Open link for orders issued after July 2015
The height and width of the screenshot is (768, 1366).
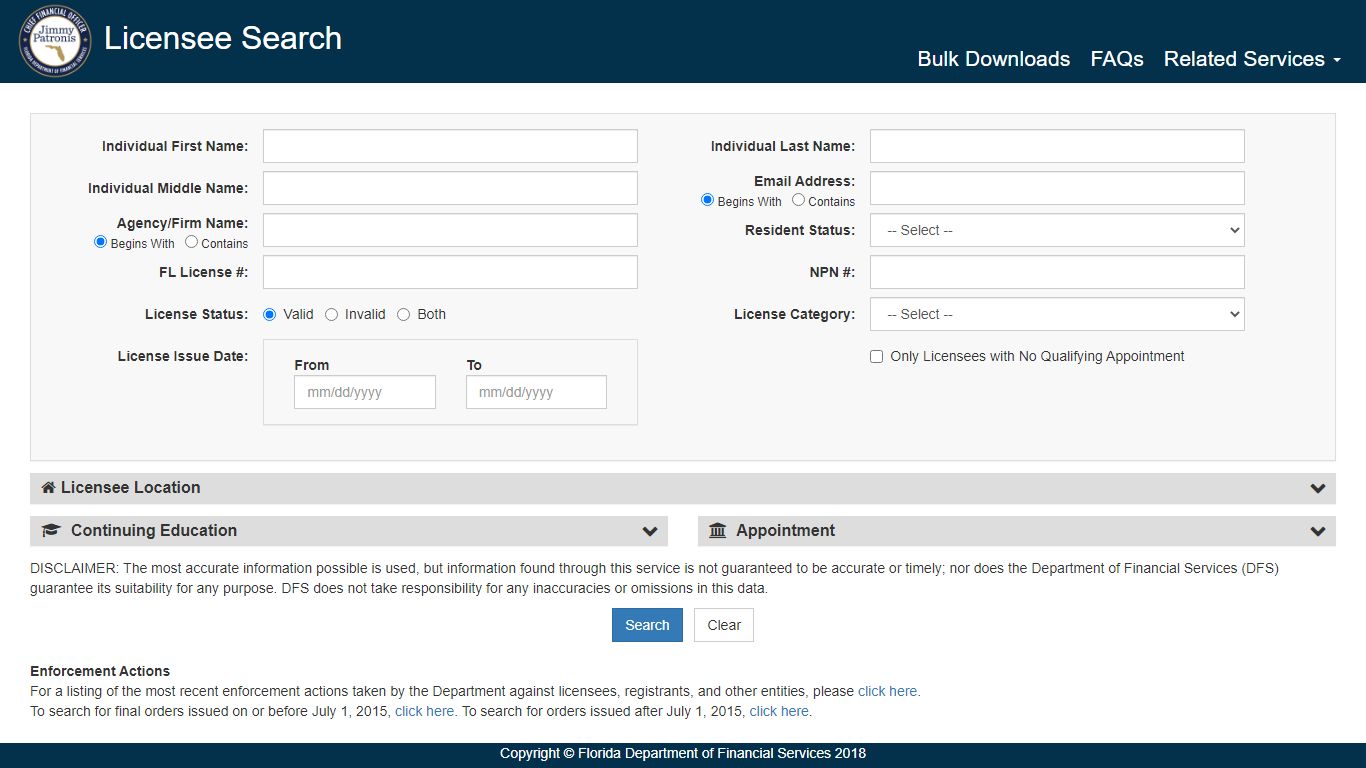(x=781, y=711)
